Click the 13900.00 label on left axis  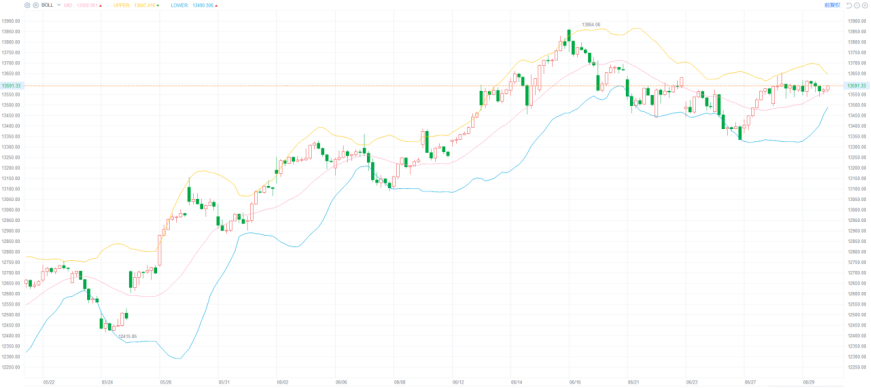coord(11,21)
